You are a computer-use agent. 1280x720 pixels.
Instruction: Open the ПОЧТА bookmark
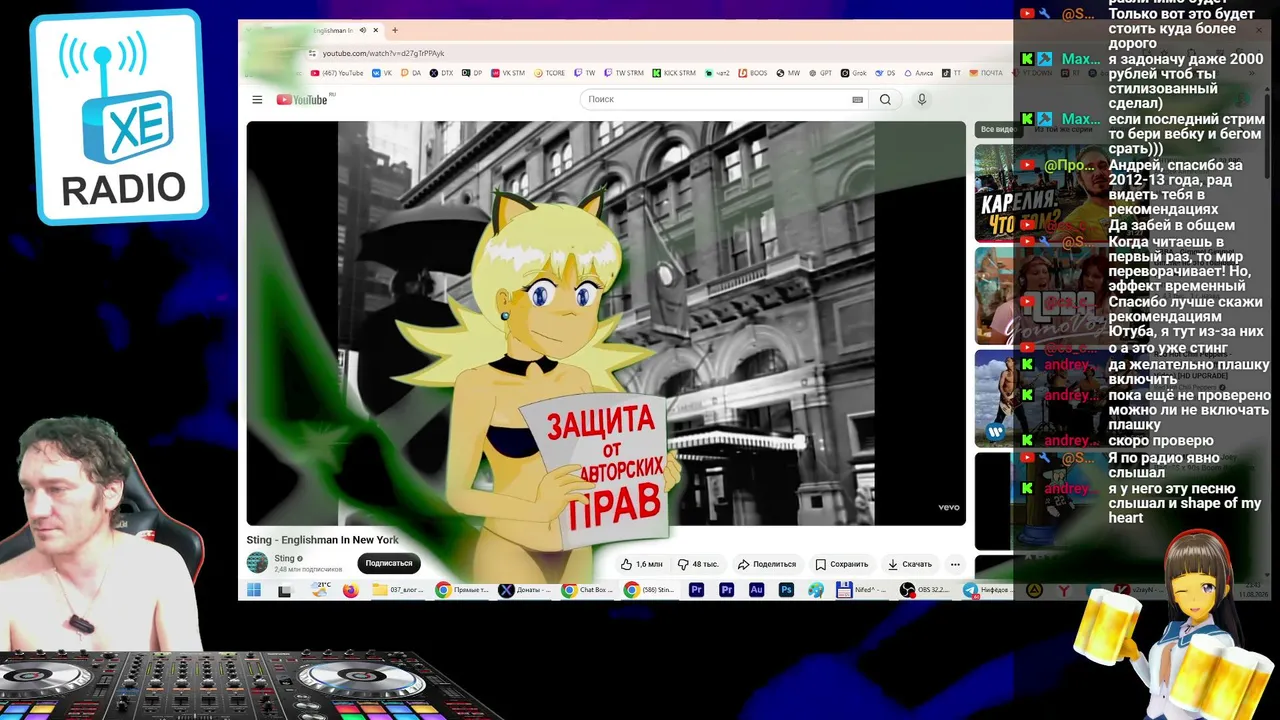pyautogui.click(x=986, y=73)
